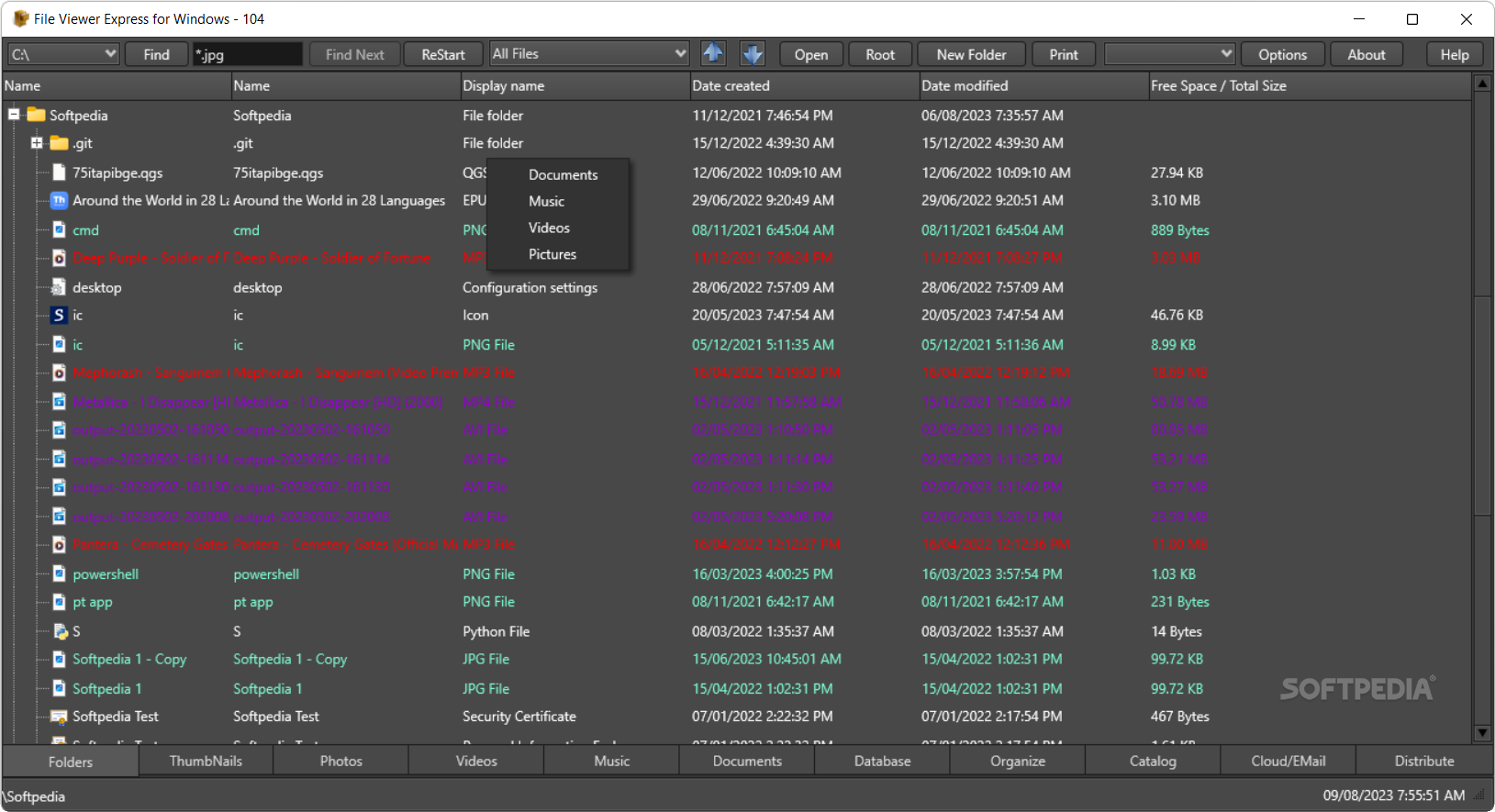1495x812 pixels.
Task: Click the vertical scrollbar down arrow
Action: (1481, 733)
